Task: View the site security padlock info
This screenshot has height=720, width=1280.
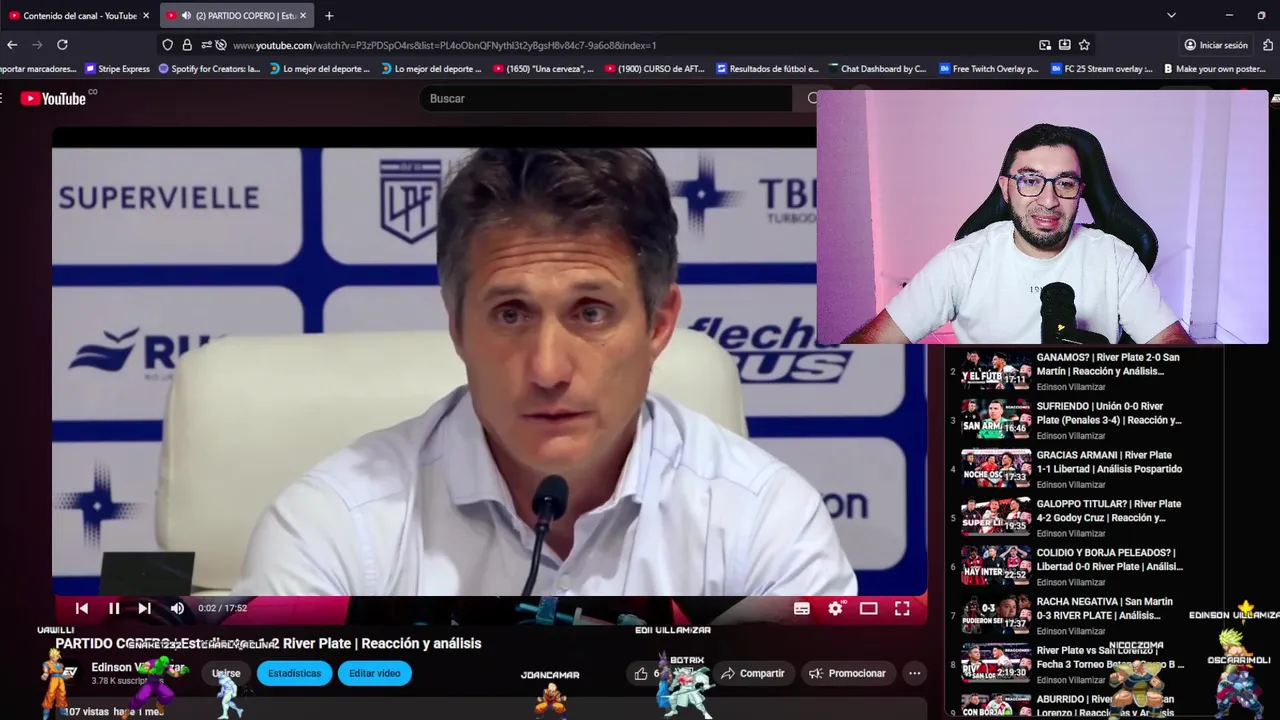Action: coord(187,45)
